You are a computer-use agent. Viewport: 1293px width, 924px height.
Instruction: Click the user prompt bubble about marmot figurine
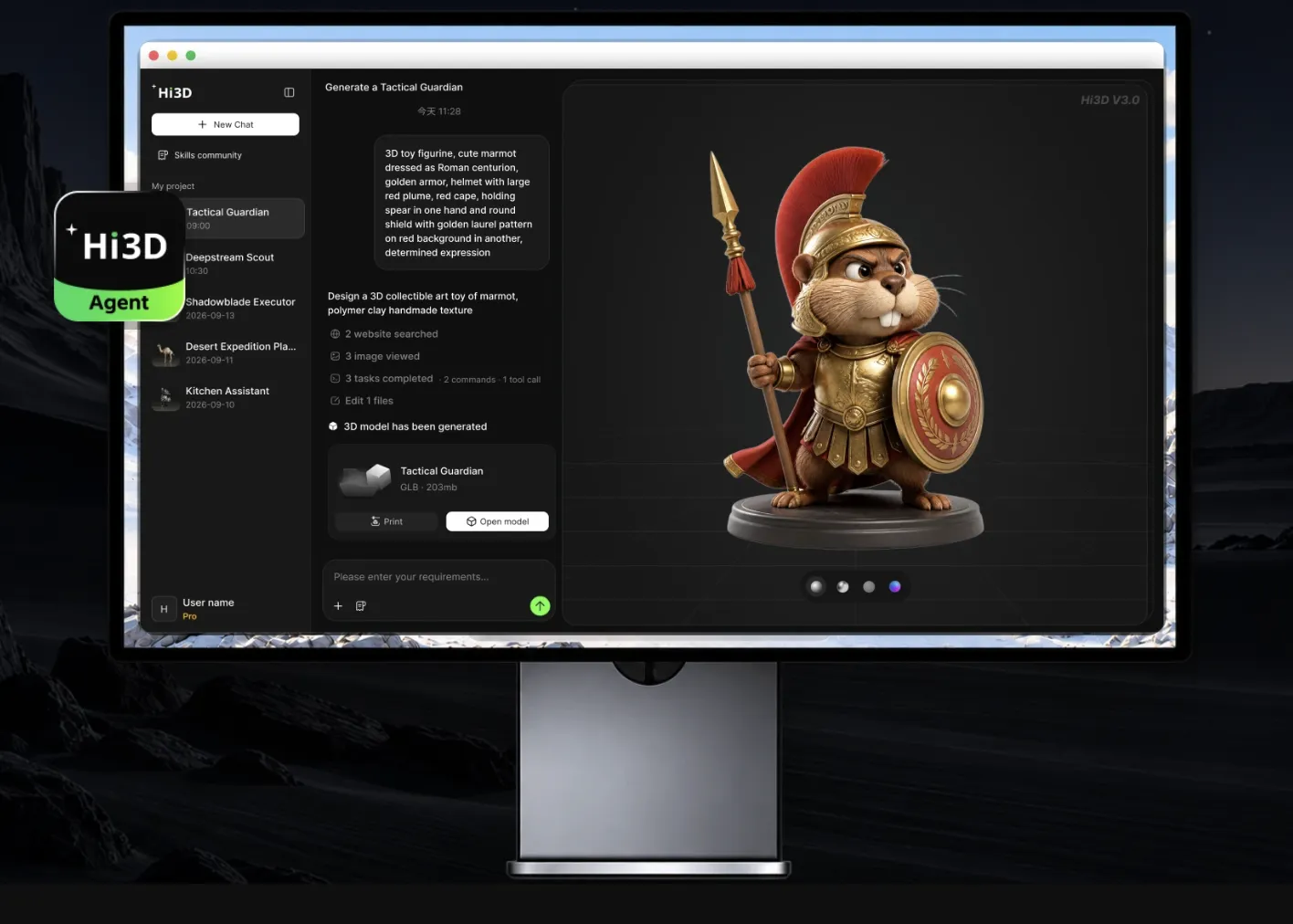point(461,203)
